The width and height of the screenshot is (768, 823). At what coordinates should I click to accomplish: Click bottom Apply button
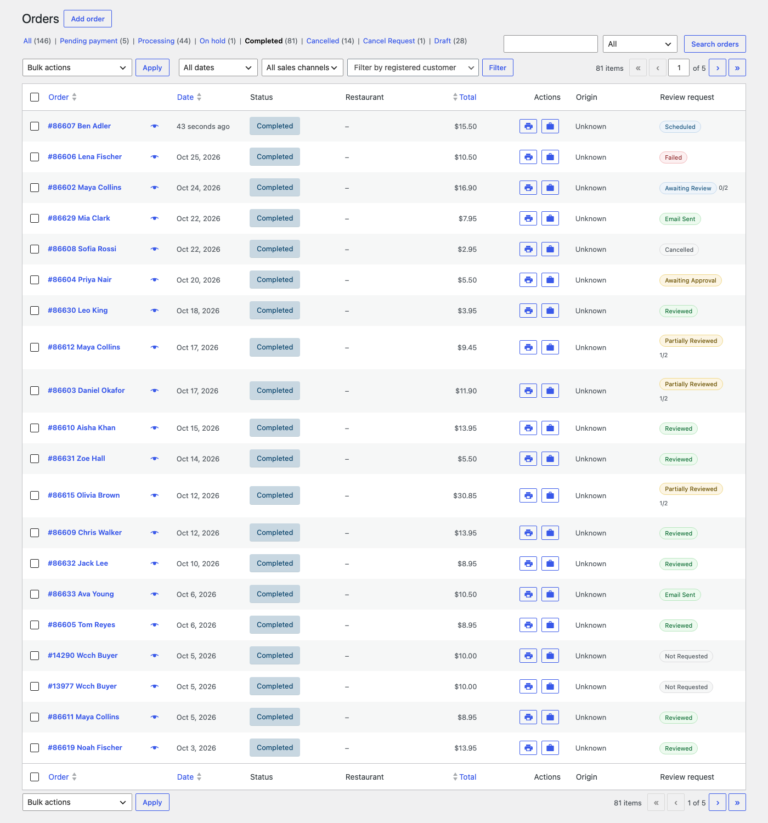point(152,803)
